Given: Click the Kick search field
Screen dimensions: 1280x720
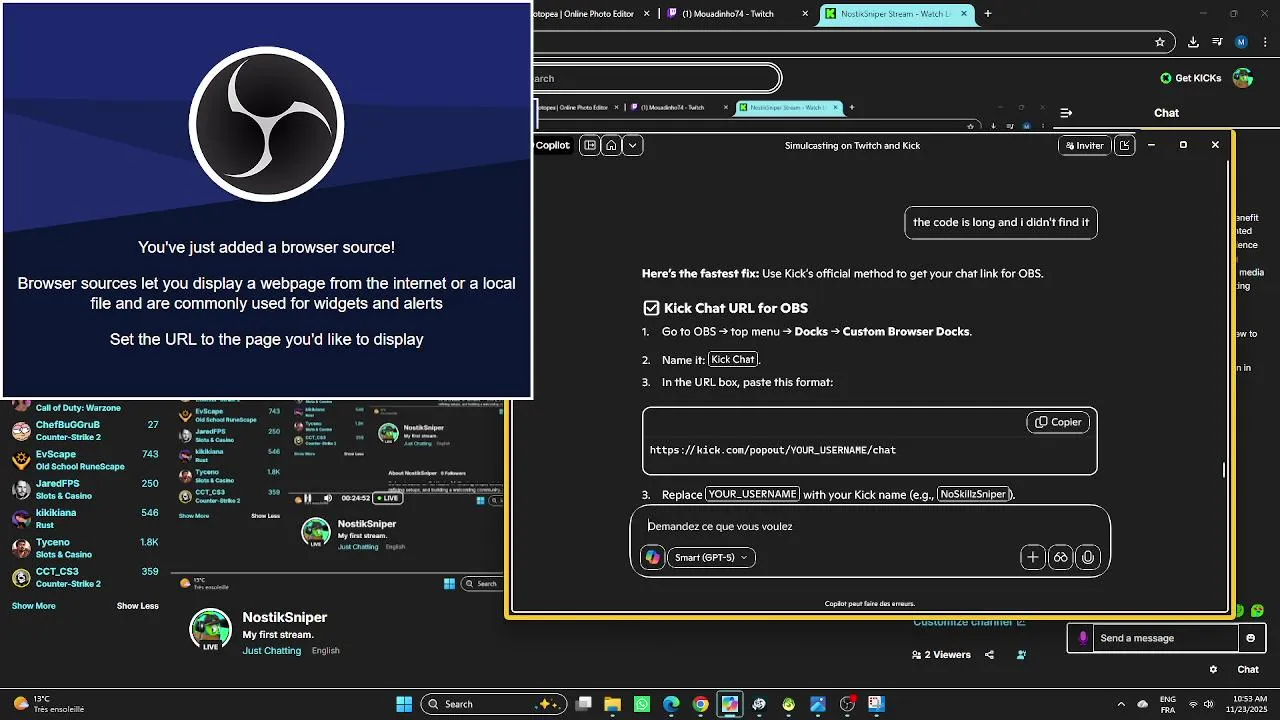Looking at the screenshot, I should (655, 78).
